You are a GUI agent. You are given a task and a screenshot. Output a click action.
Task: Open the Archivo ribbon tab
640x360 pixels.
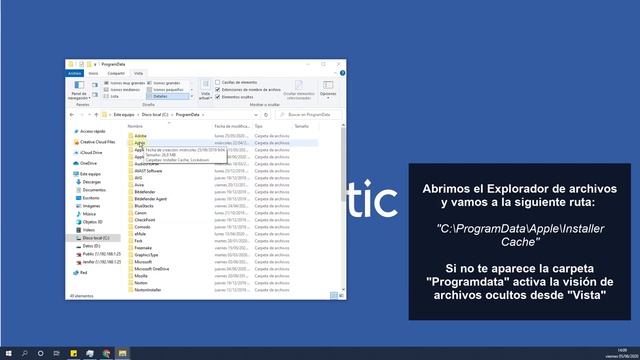pyautogui.click(x=75, y=73)
